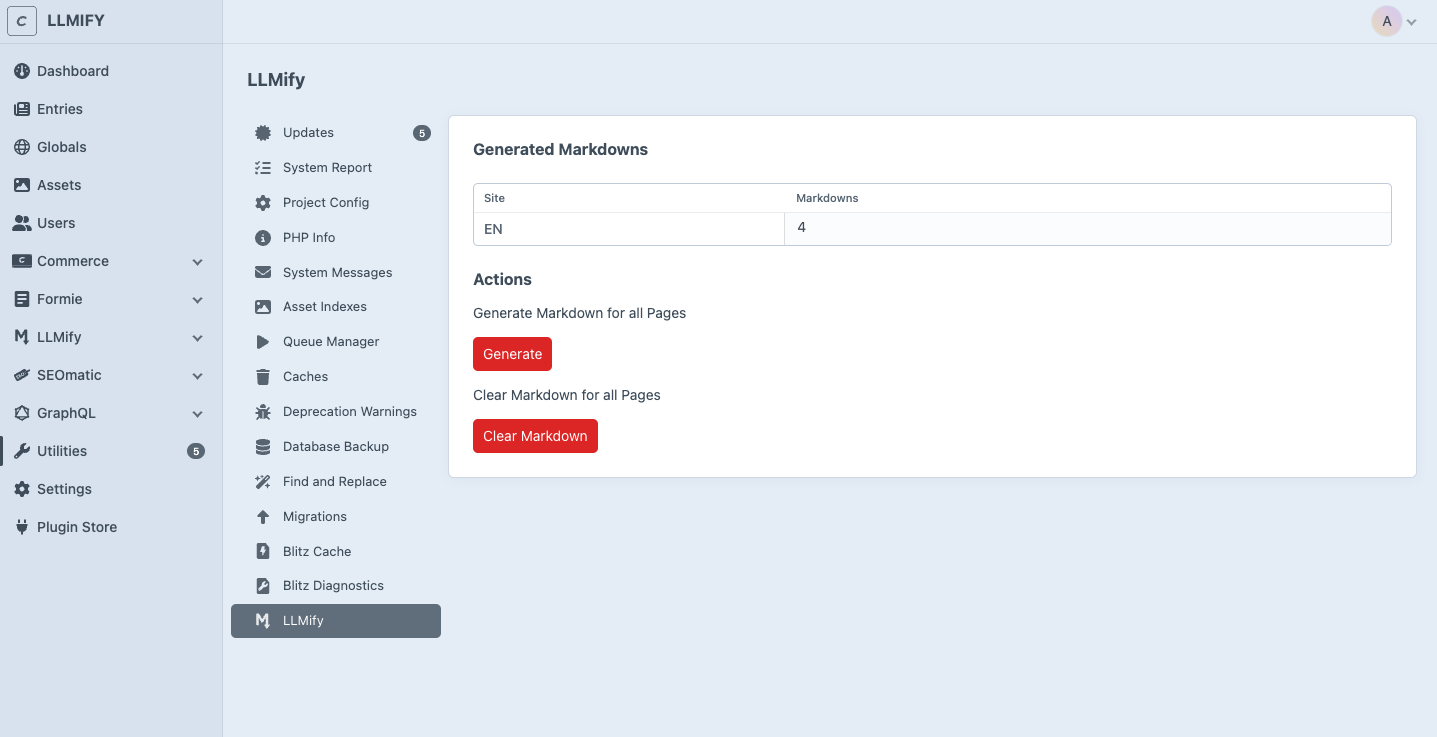The height and width of the screenshot is (737, 1437).
Task: Click the System Messages envelope icon
Action: 262,272
